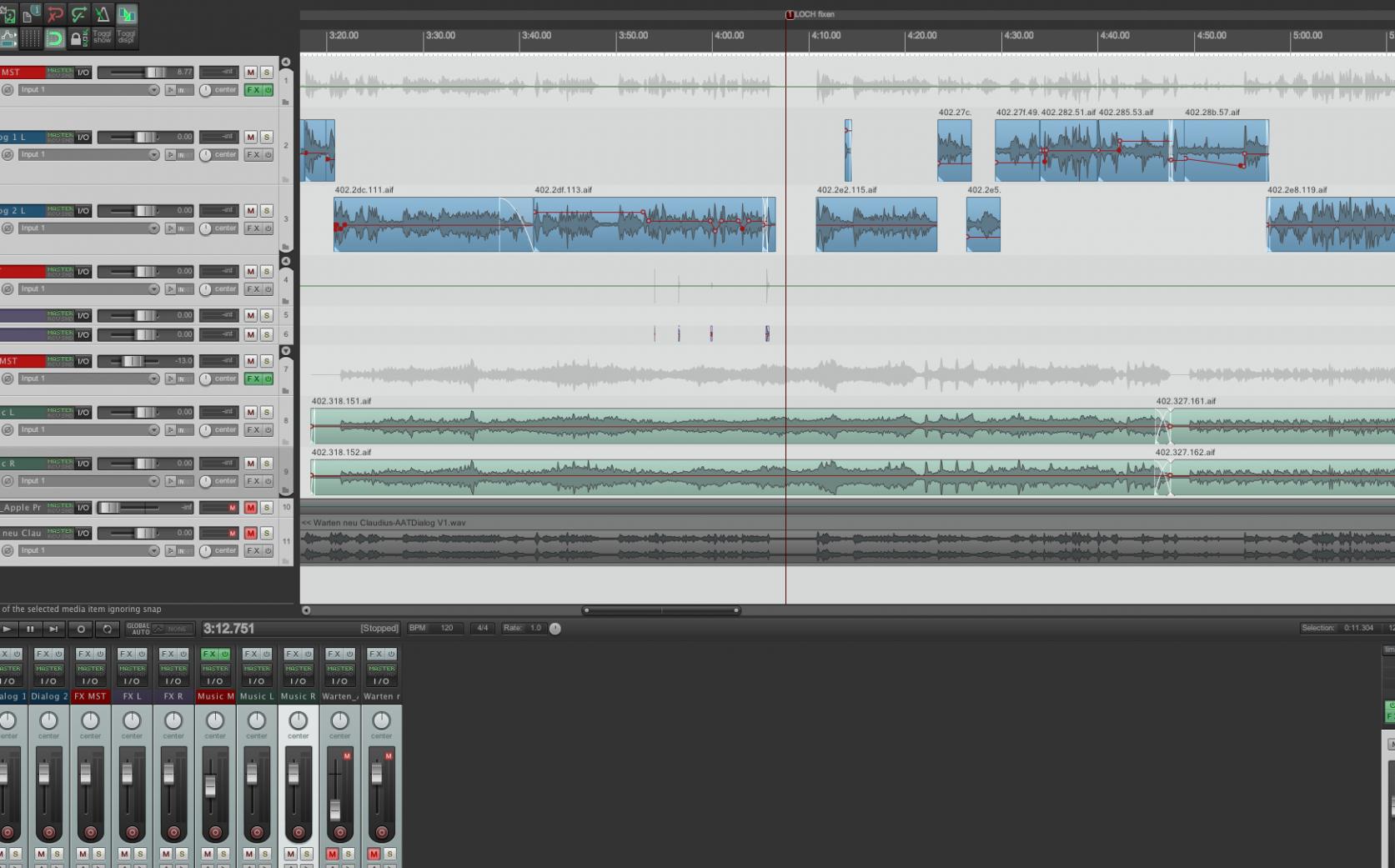Pause playback with the transport pause button
Viewport: 1395px width, 868px height.
pos(30,629)
